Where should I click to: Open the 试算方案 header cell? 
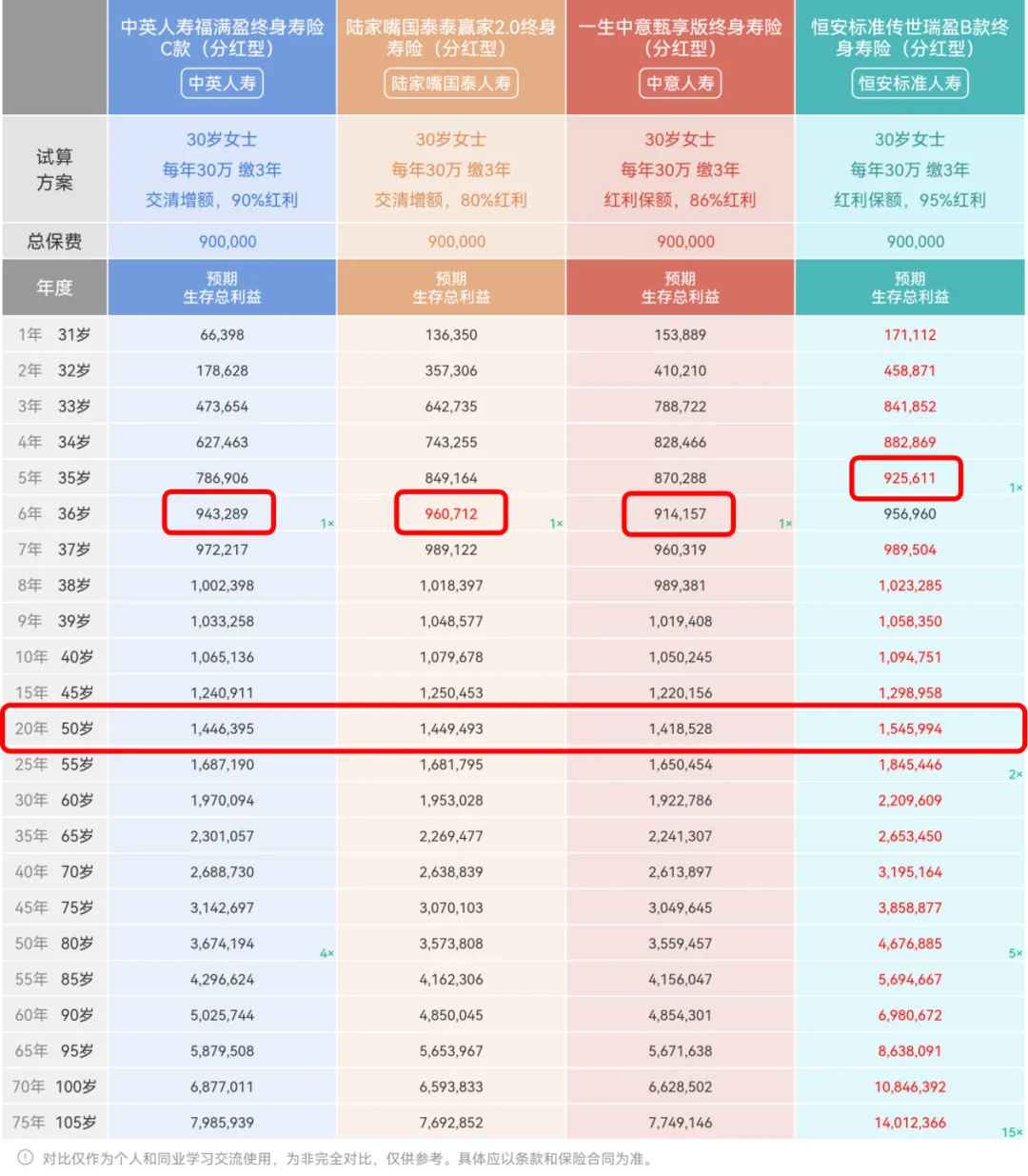click(x=53, y=169)
